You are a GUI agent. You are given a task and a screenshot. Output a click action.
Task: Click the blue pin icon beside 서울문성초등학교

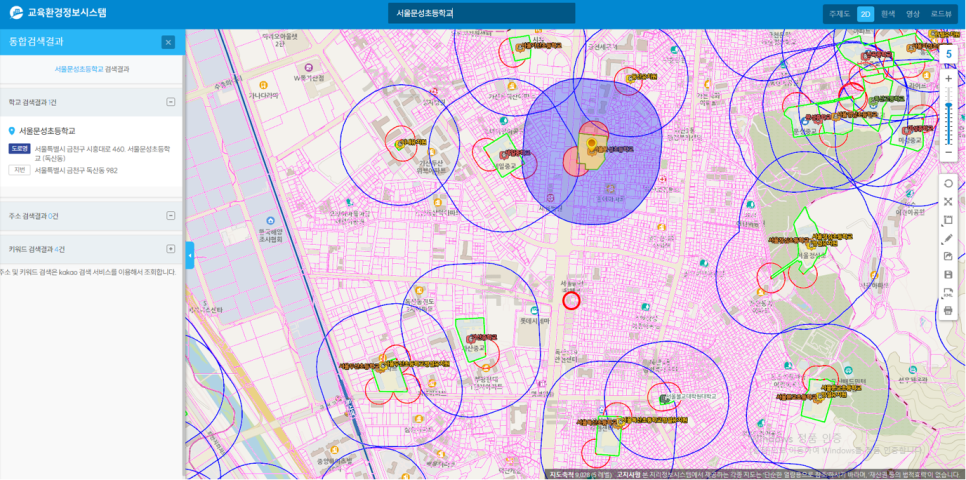pos(12,131)
